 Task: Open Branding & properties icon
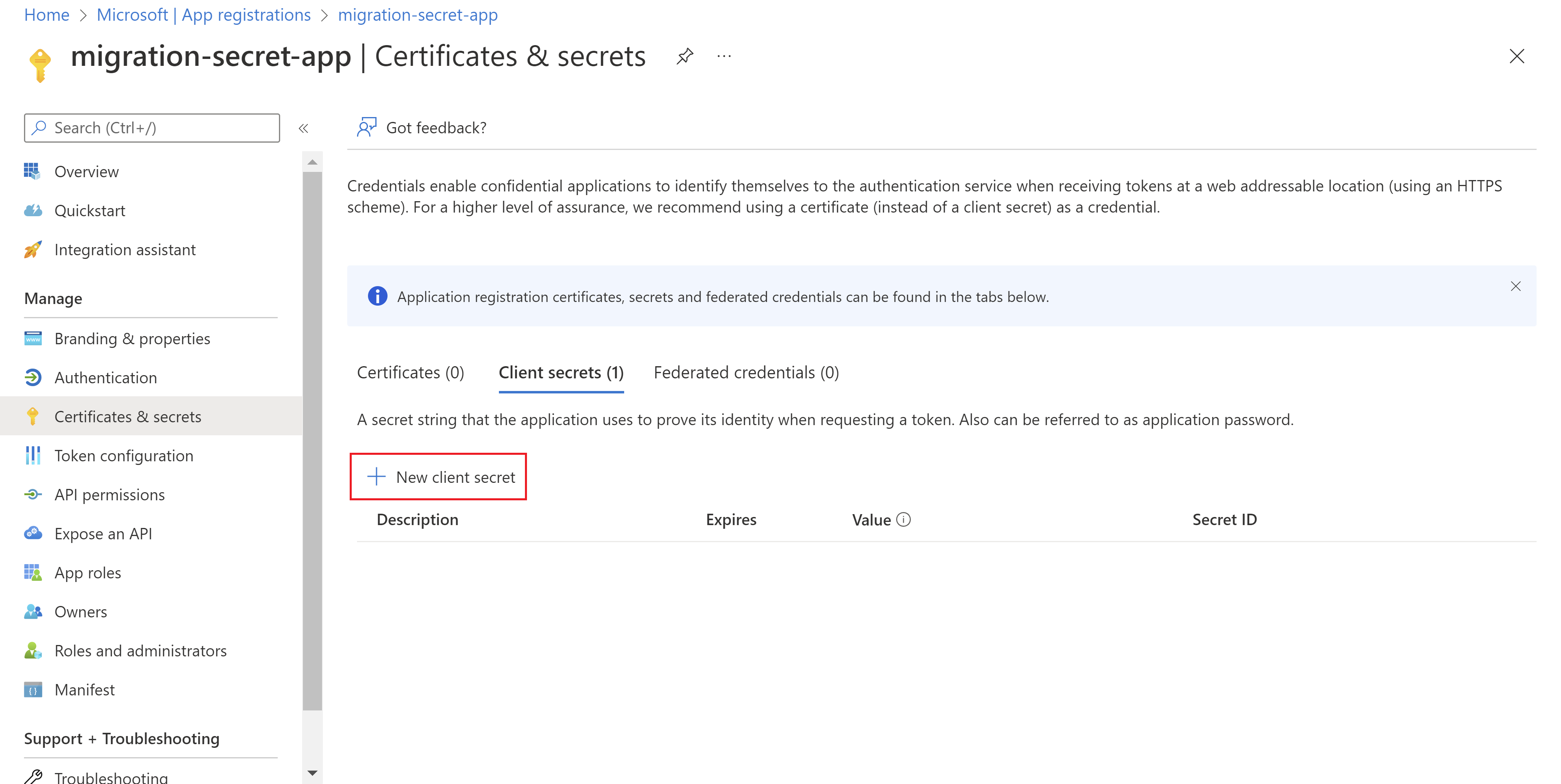coord(33,338)
